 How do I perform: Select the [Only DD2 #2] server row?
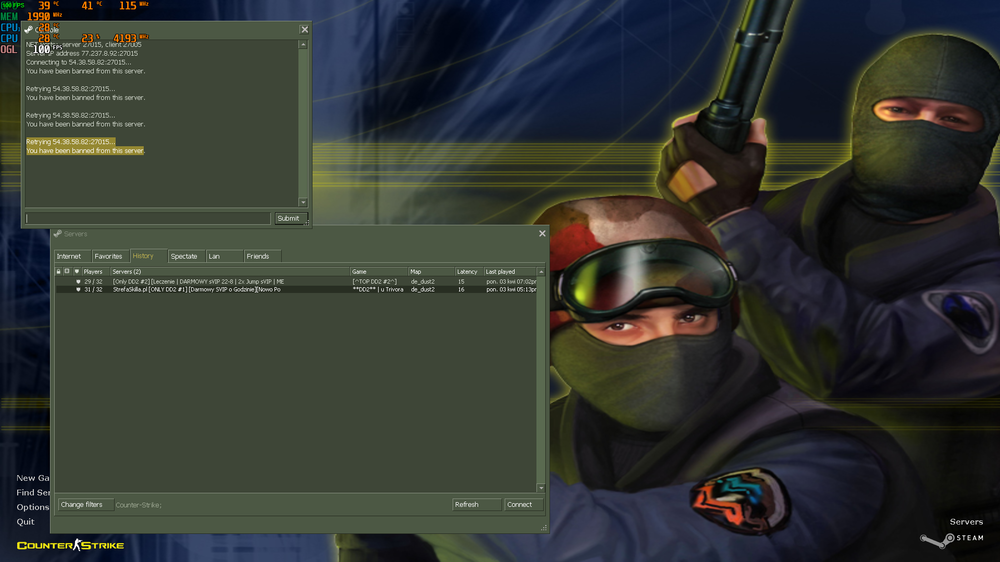point(296,281)
